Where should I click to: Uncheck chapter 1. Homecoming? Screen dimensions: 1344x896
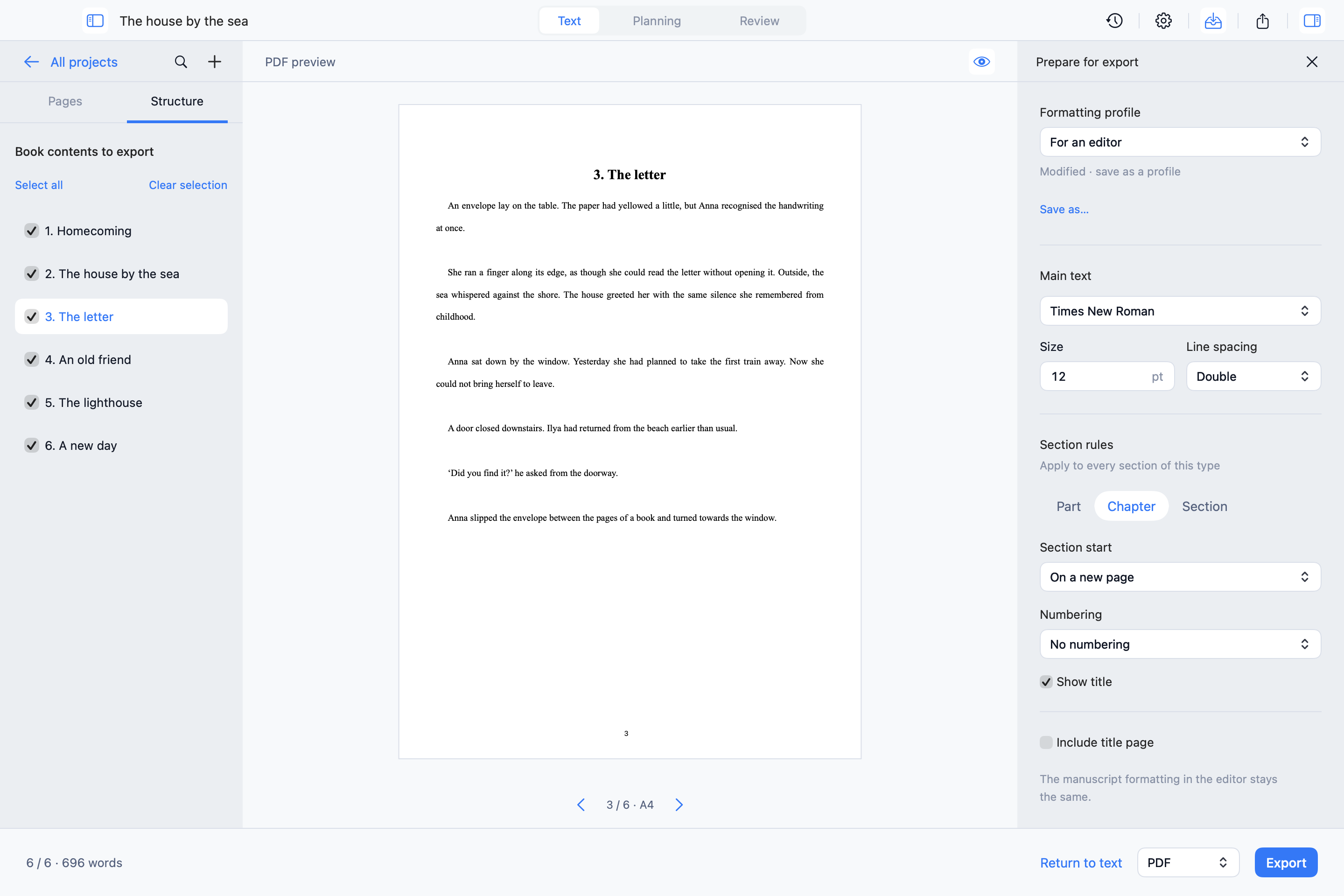(x=31, y=230)
